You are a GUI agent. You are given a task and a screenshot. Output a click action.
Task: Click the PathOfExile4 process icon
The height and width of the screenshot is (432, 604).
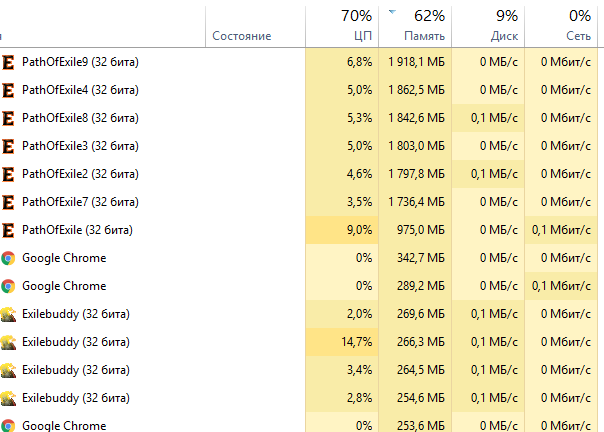pos(8,90)
